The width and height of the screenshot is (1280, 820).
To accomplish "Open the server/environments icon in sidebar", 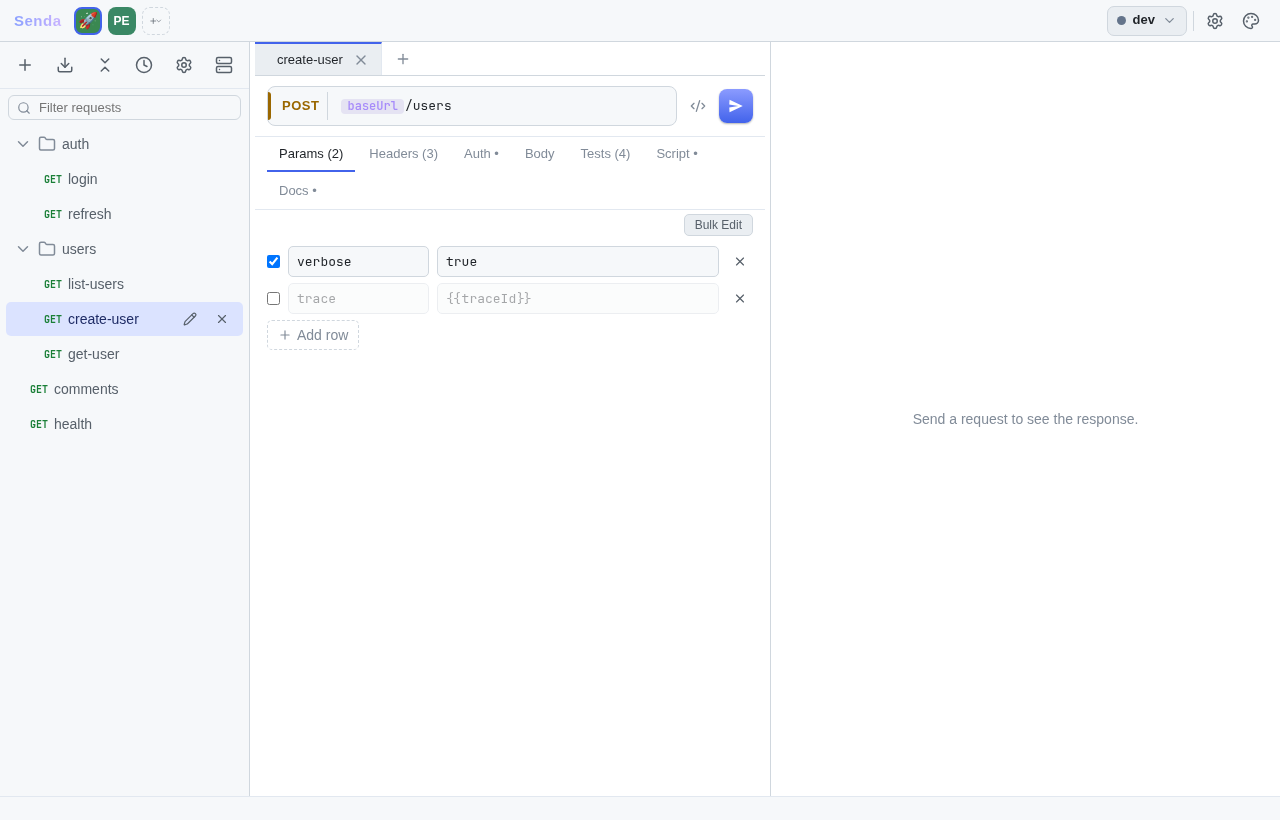I will (x=224, y=65).
